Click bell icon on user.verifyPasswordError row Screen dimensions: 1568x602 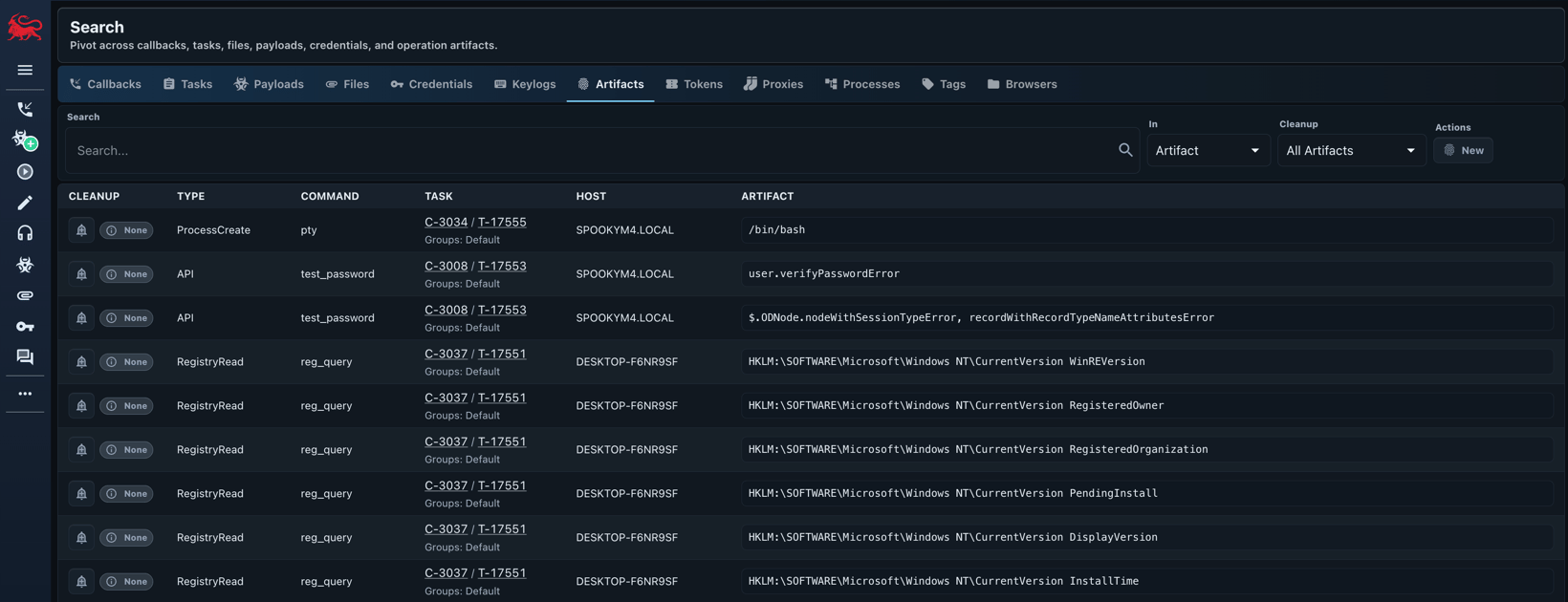(x=81, y=274)
